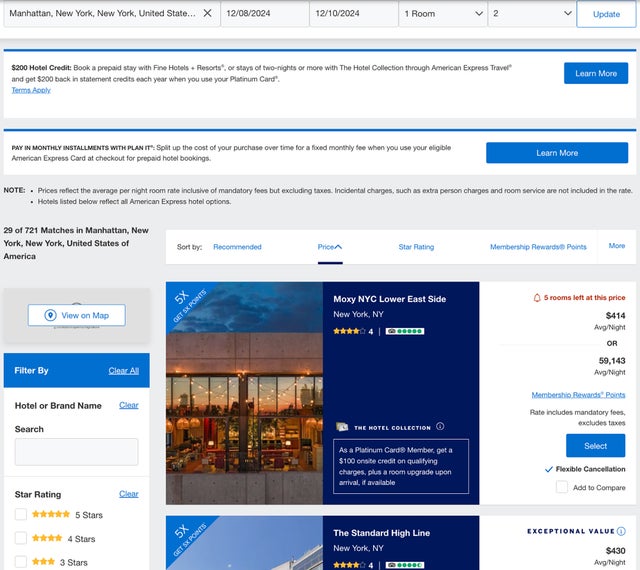Open the Terms Apply link
Screen dimensions: 640x570
point(31,90)
